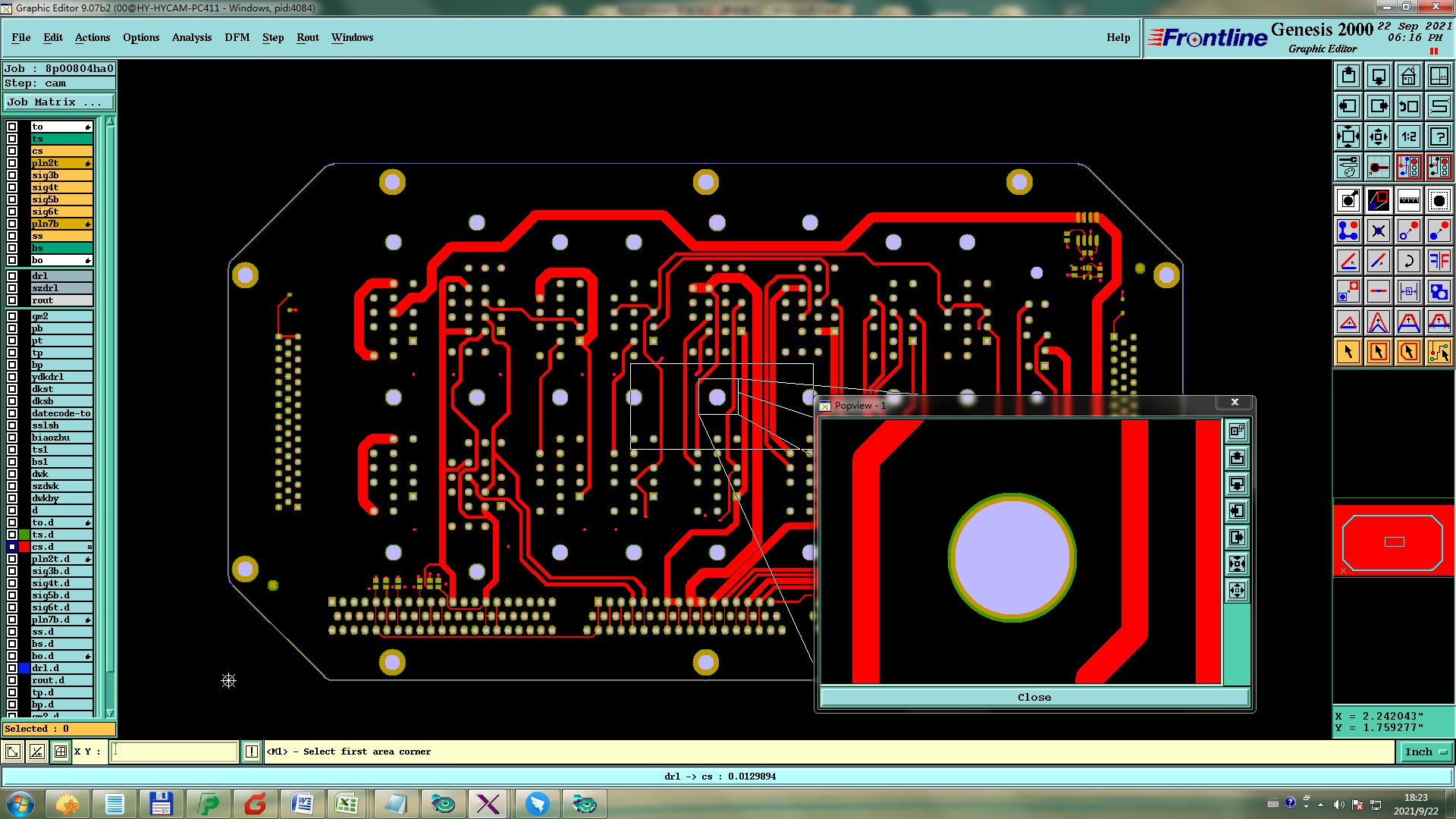Toggle display checkbox for drl layer
This screenshot has height=819, width=1456.
tap(12, 276)
